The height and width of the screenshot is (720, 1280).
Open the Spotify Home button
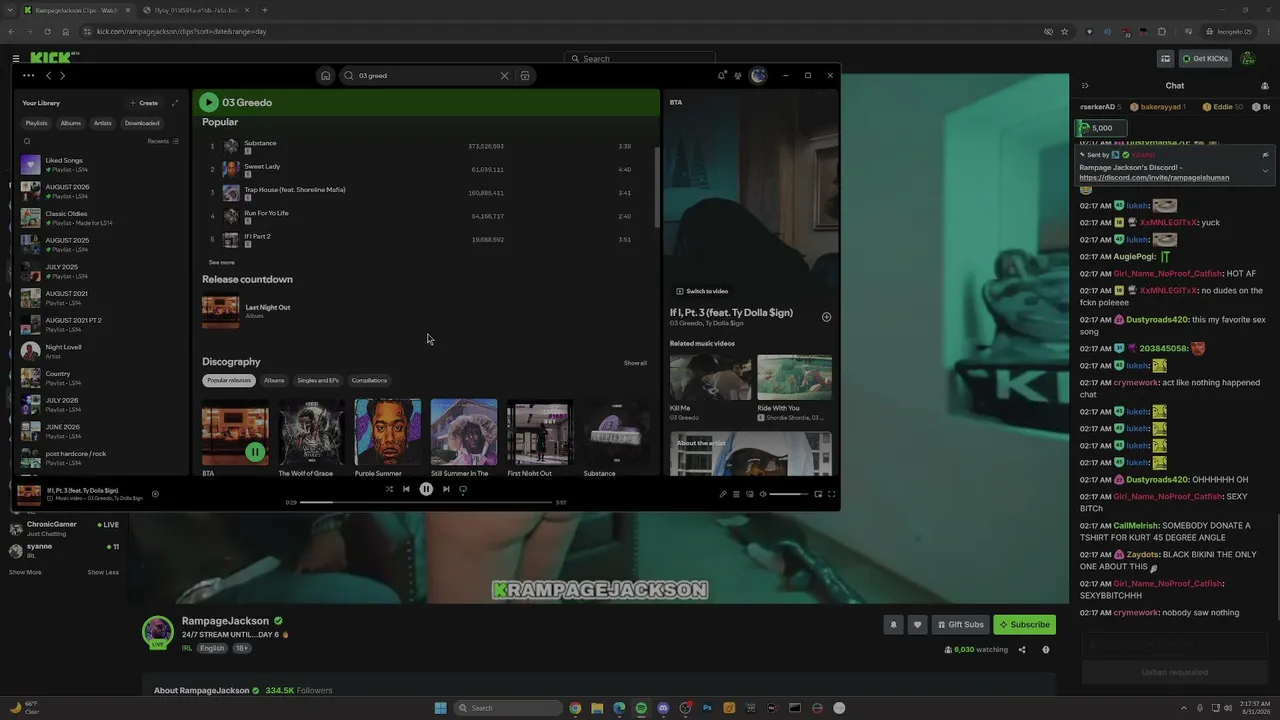(x=325, y=76)
